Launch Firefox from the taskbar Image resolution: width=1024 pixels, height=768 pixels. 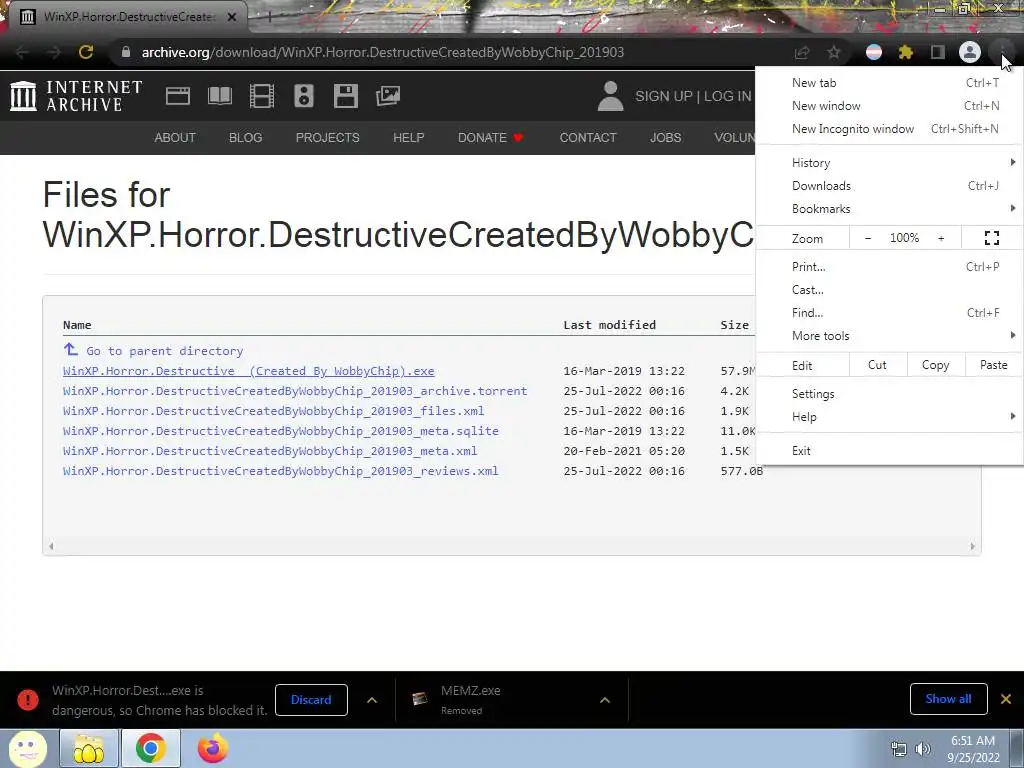213,748
